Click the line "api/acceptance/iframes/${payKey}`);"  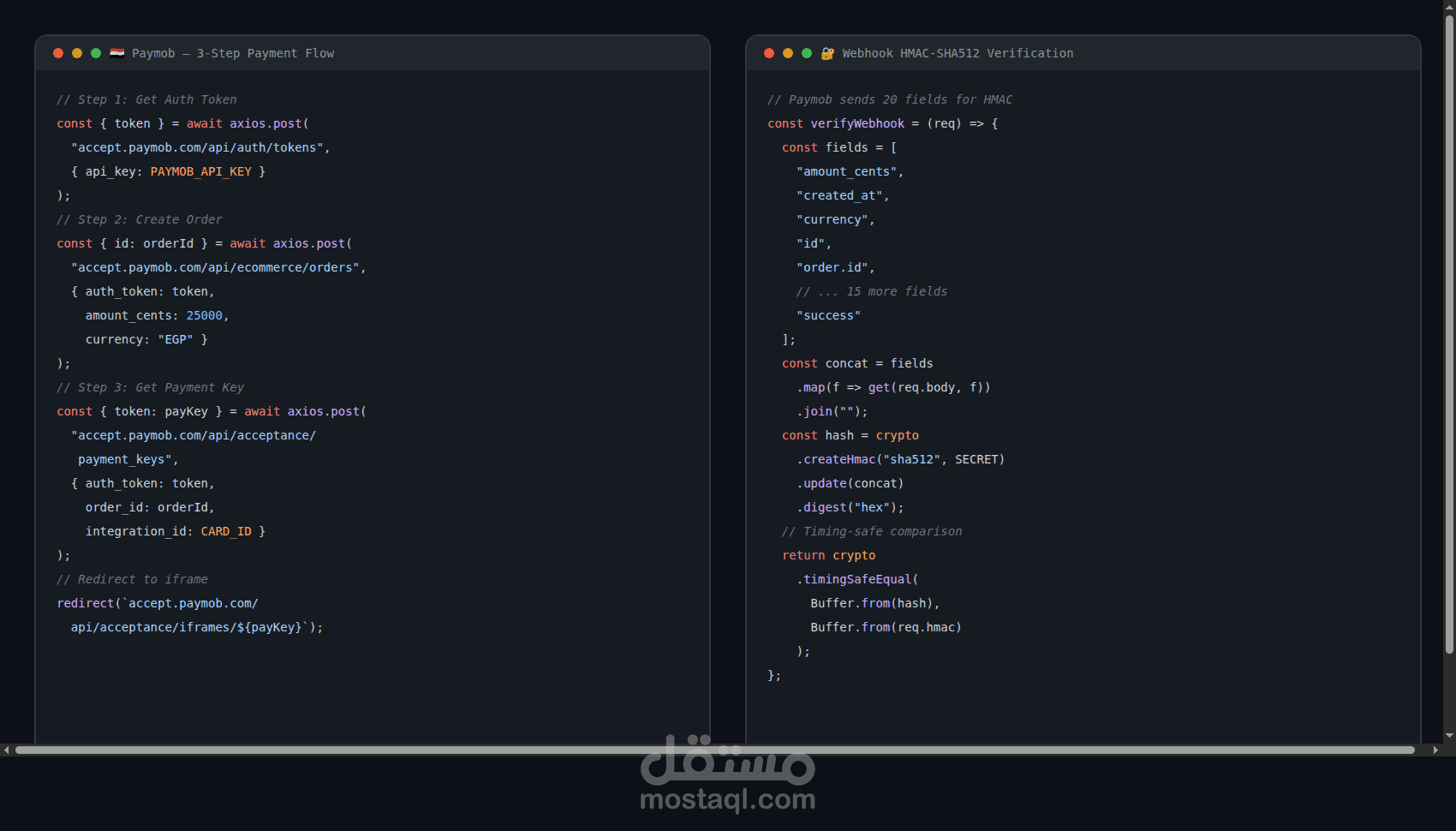(x=197, y=627)
